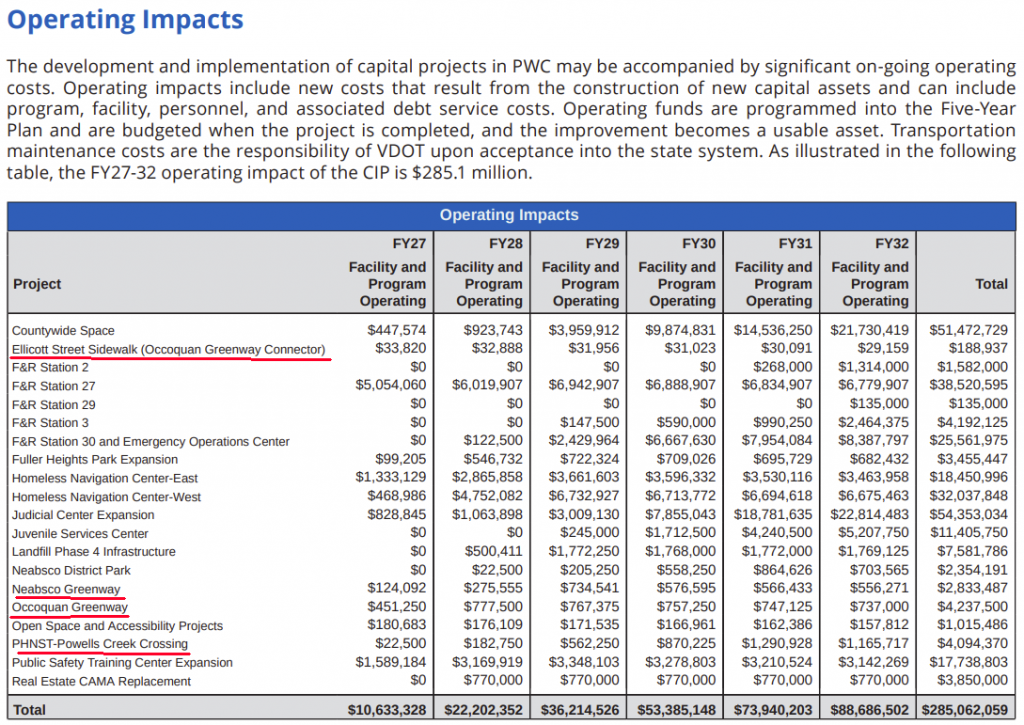Click the Landfill Phase 4 Infrastructure label
Image resolution: width=1024 pixels, height=725 pixels.
(x=94, y=552)
